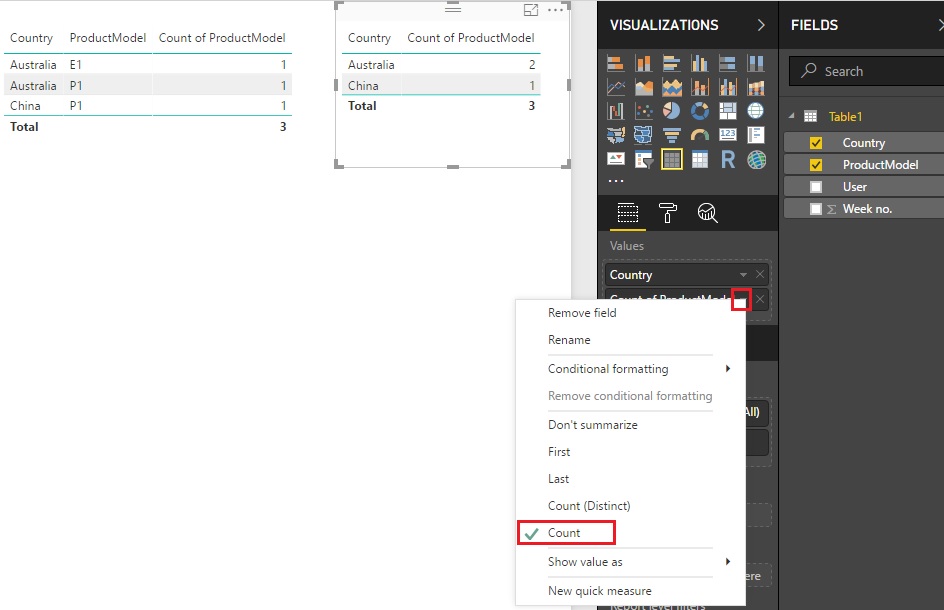Select the line chart visualization
The width and height of the screenshot is (944, 610).
point(615,87)
